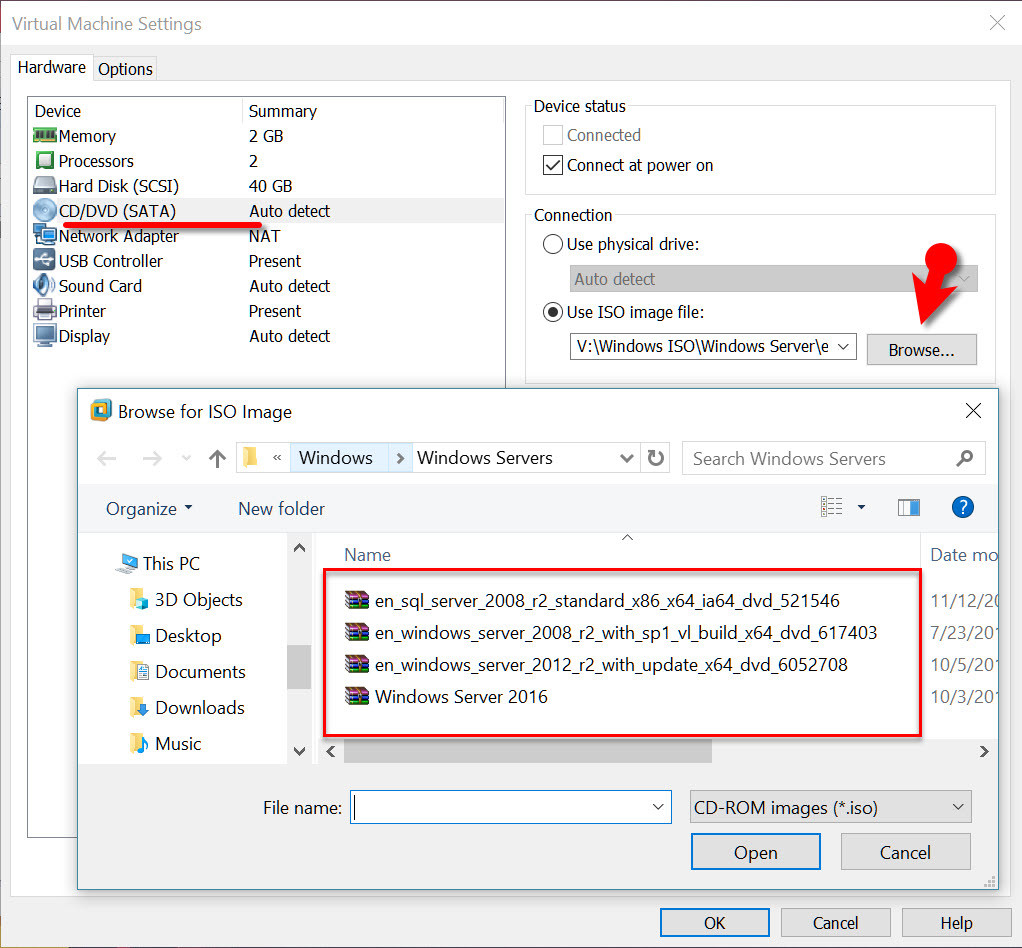Open the recent locations dropdown arrow
The width and height of the screenshot is (1022, 948).
click(186, 458)
